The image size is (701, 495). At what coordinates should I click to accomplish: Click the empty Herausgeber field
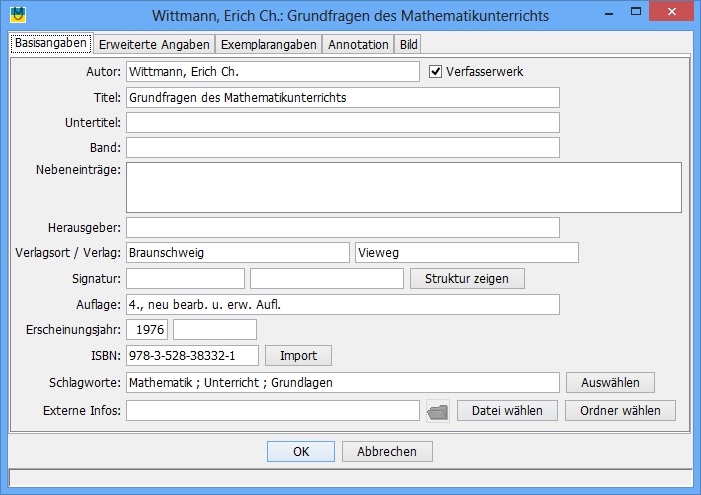pyautogui.click(x=343, y=228)
